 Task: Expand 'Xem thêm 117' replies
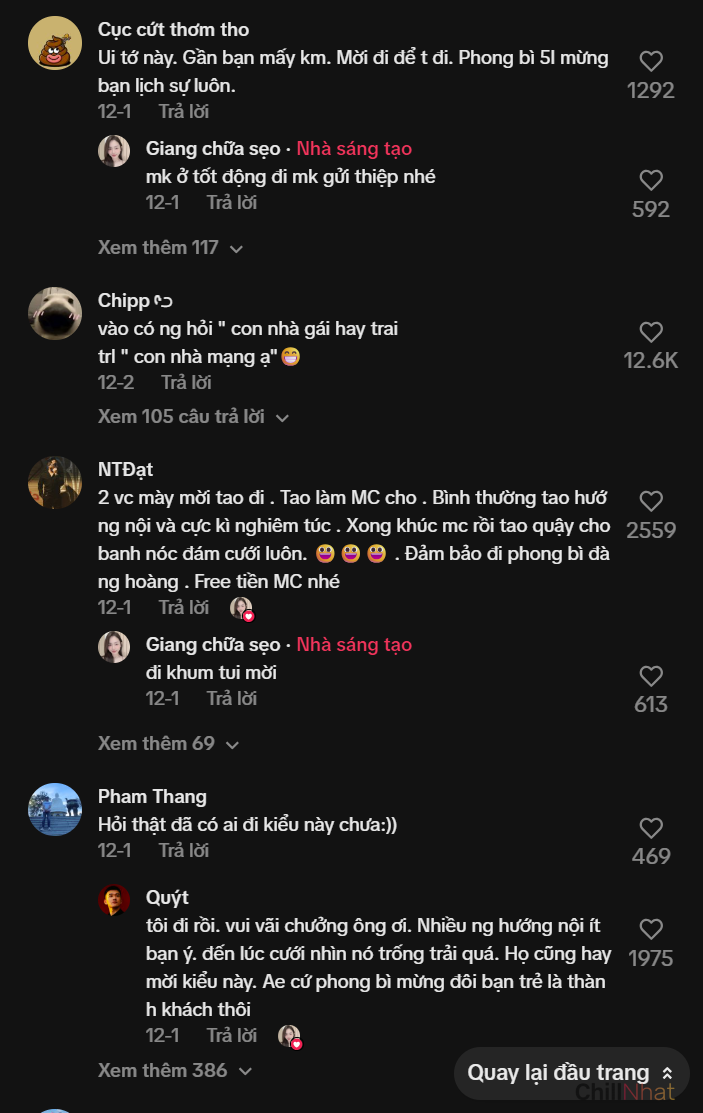(x=170, y=247)
